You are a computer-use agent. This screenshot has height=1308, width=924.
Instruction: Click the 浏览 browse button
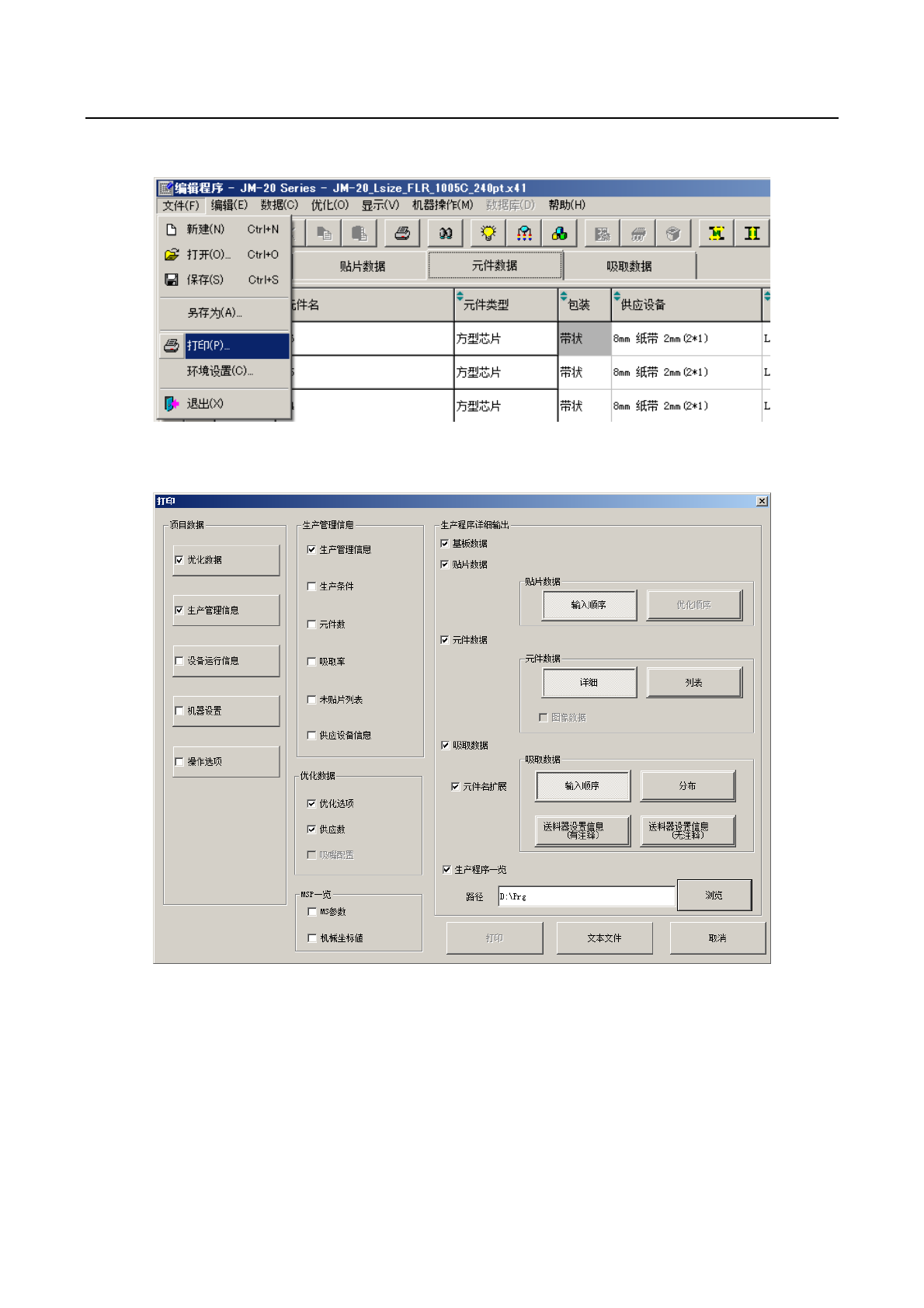[x=714, y=895]
